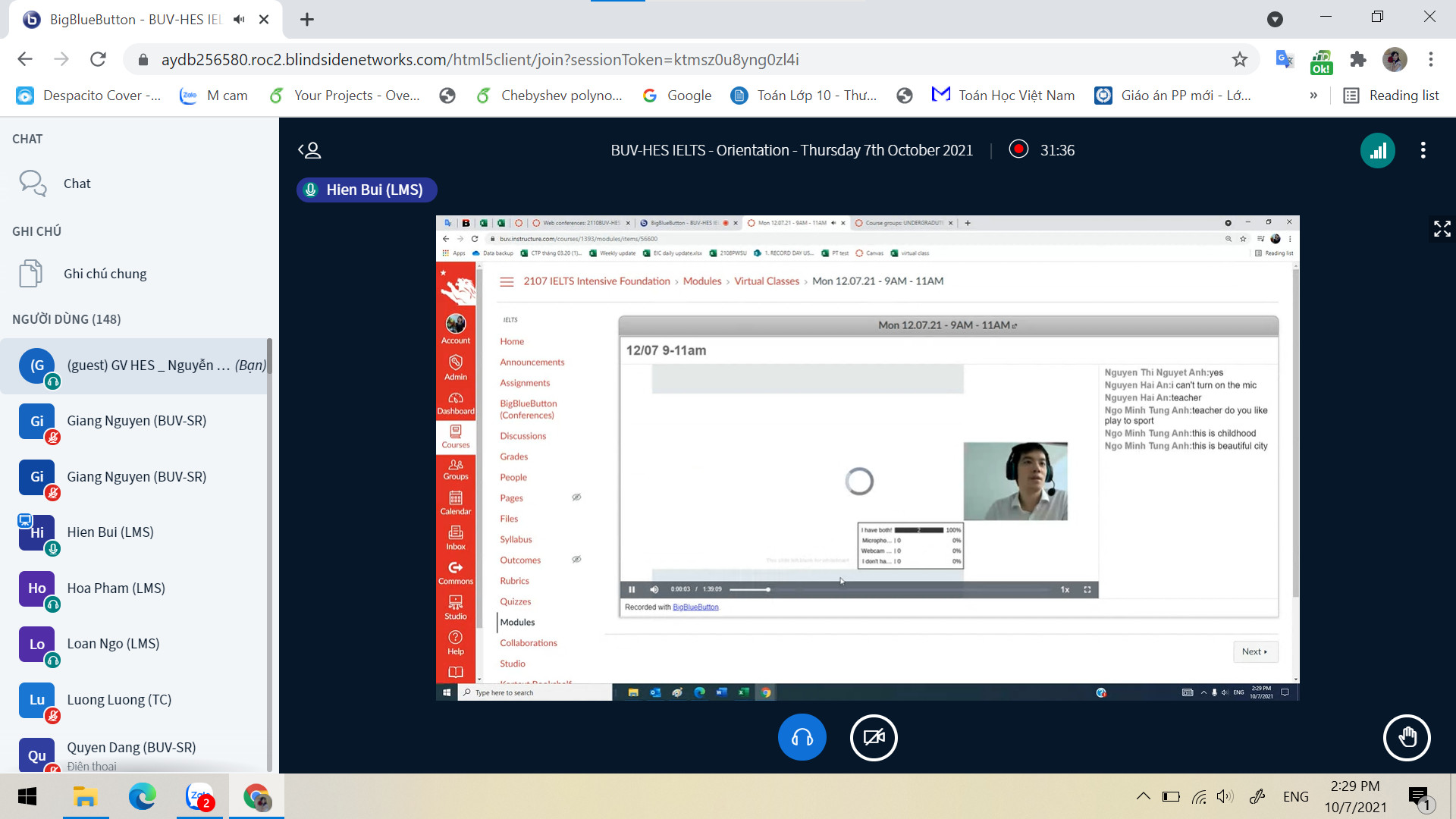Open the taskbar volume control
1456x819 pixels.
(1224, 797)
